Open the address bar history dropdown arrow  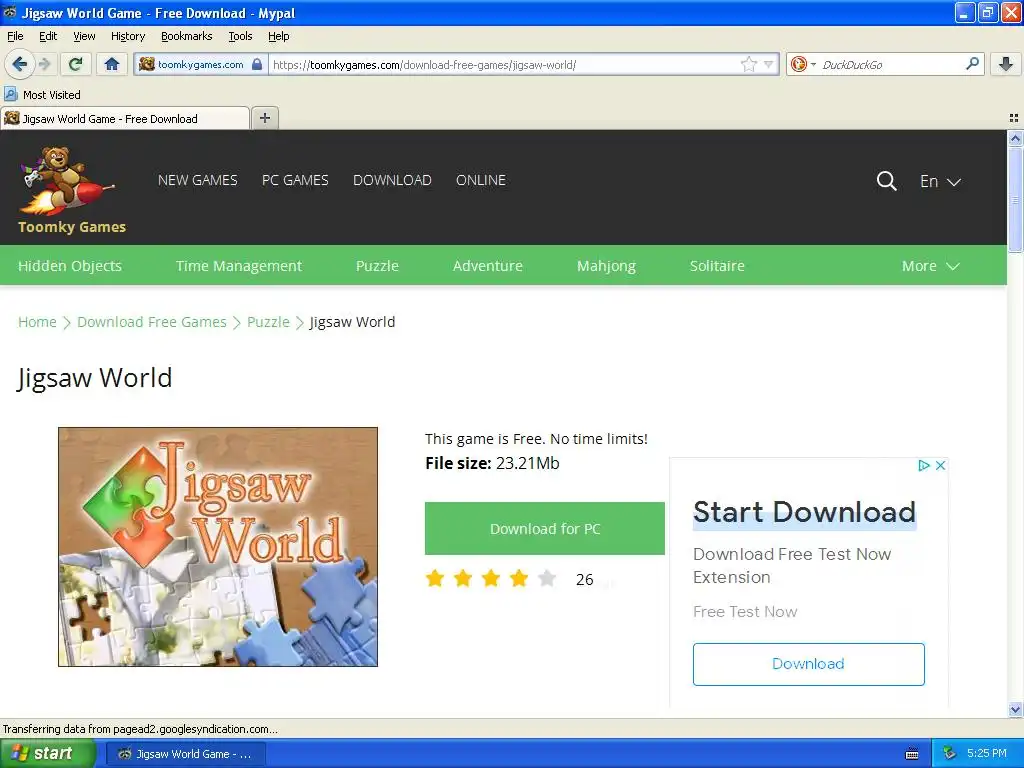click(769, 64)
